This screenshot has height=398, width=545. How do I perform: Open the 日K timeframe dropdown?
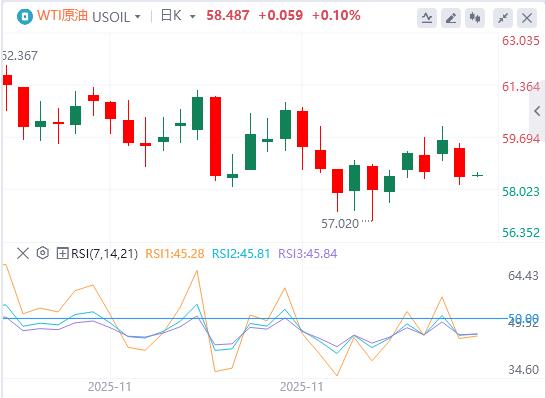(x=178, y=16)
